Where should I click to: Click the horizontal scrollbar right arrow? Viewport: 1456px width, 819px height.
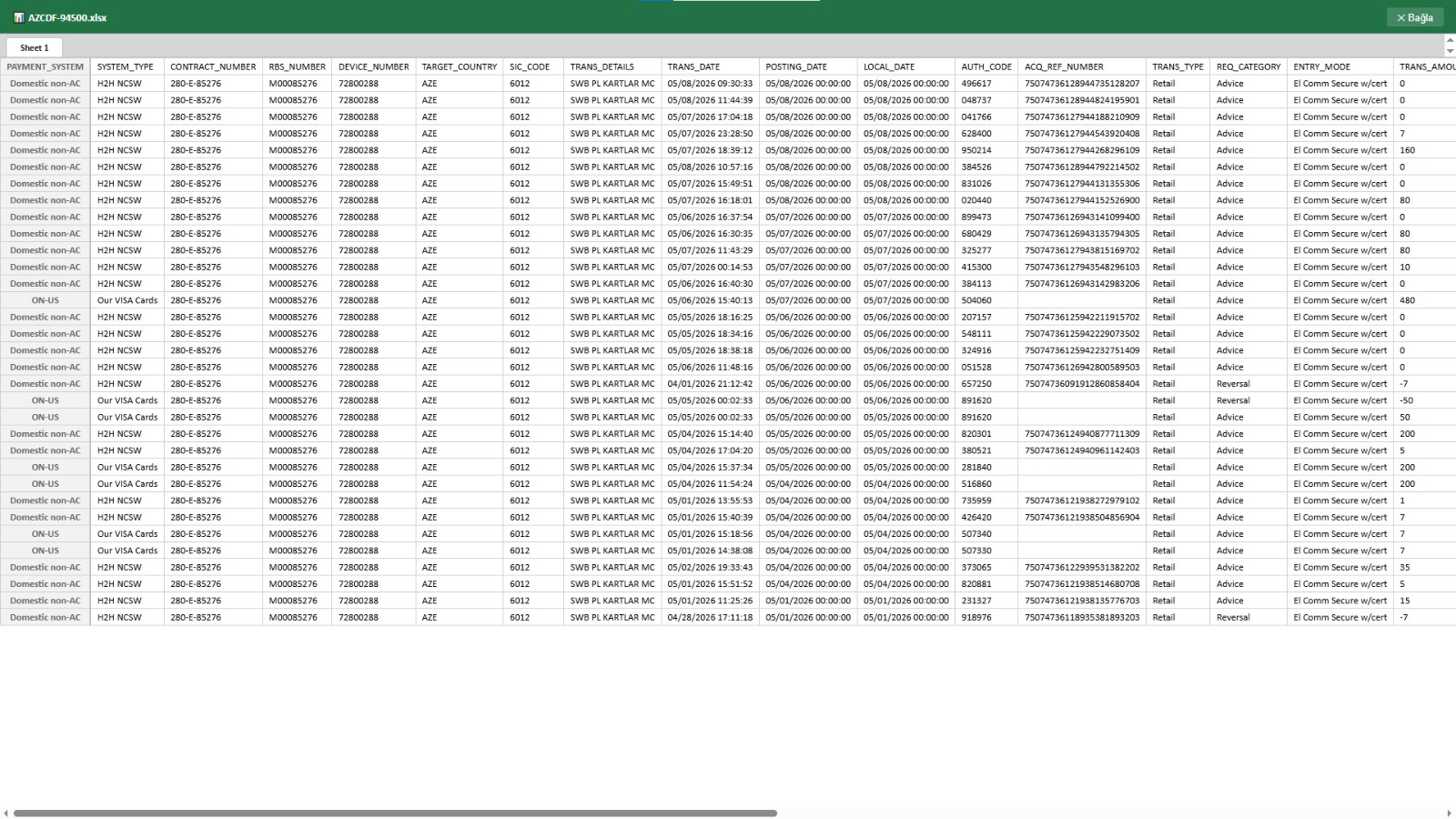pyautogui.click(x=1449, y=814)
